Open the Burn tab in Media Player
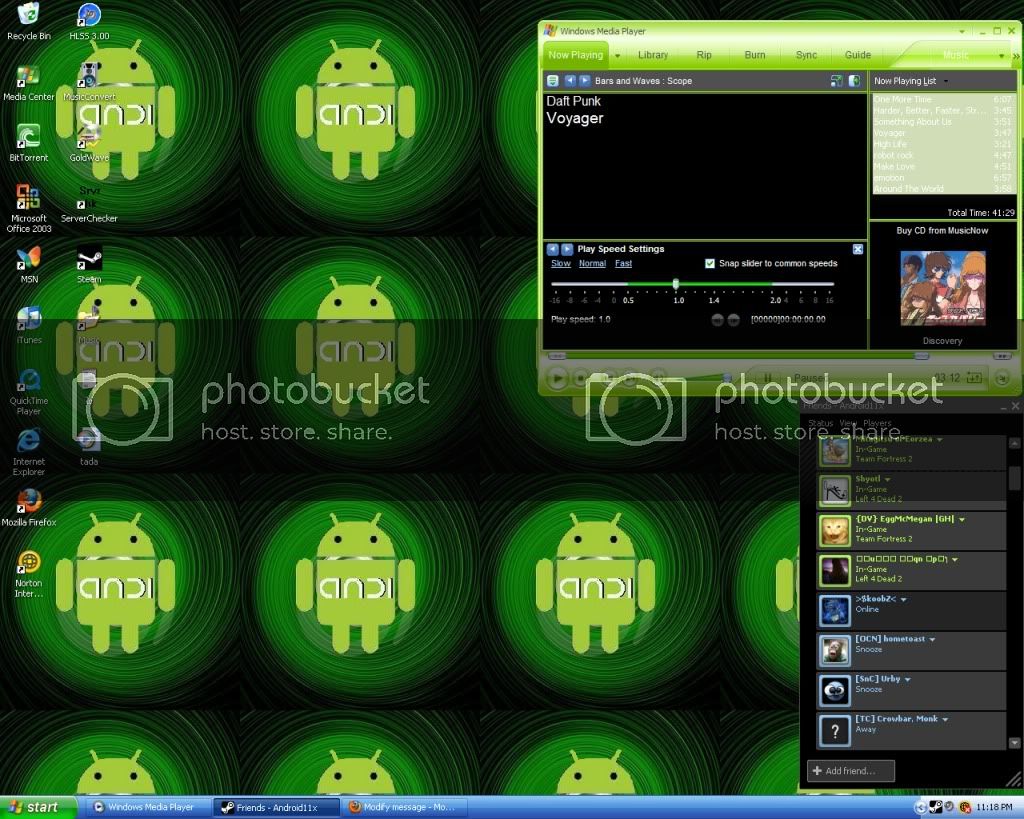1024x819 pixels. (x=755, y=55)
